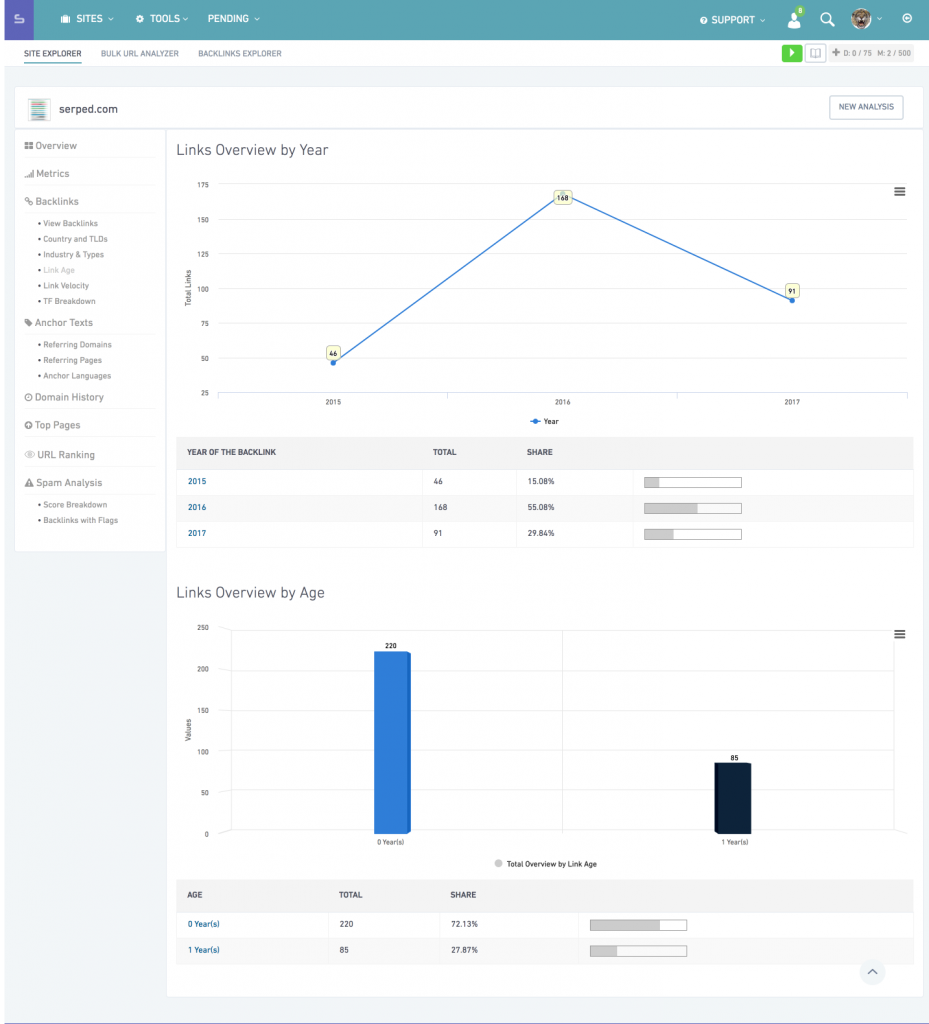929x1024 pixels.
Task: Open the 2016 year link
Action: point(197,507)
